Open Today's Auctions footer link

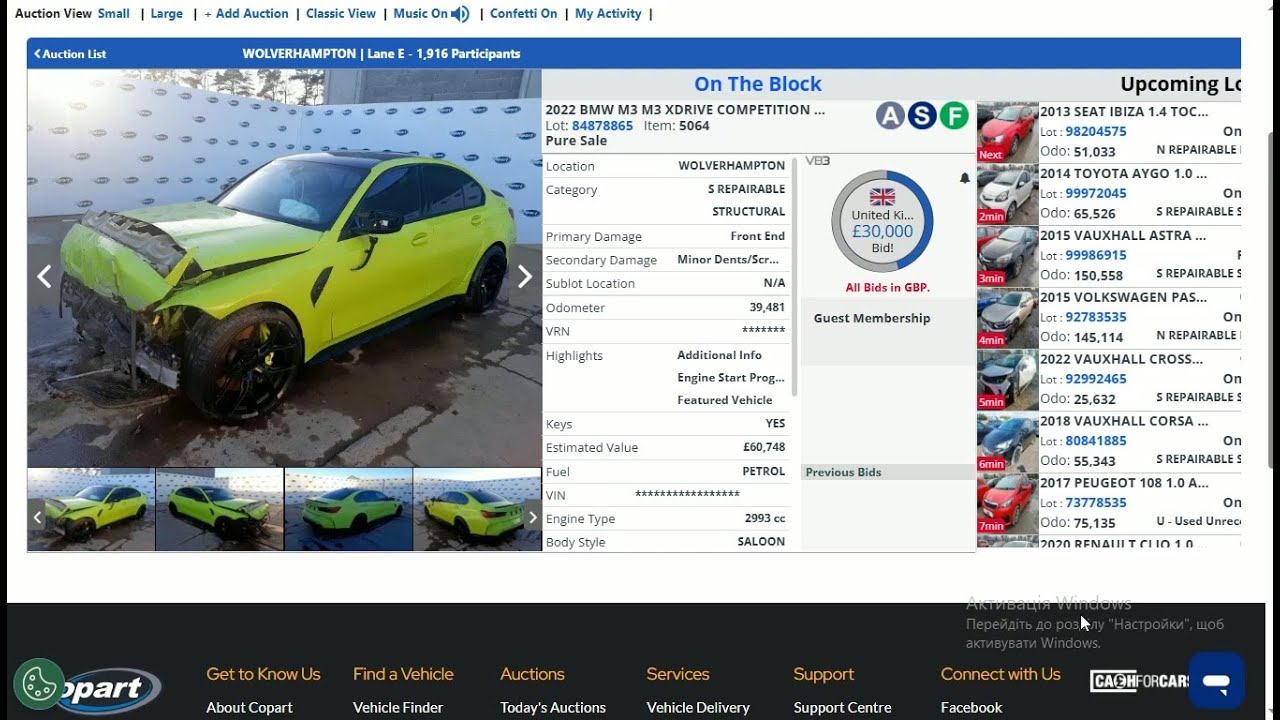pos(553,707)
